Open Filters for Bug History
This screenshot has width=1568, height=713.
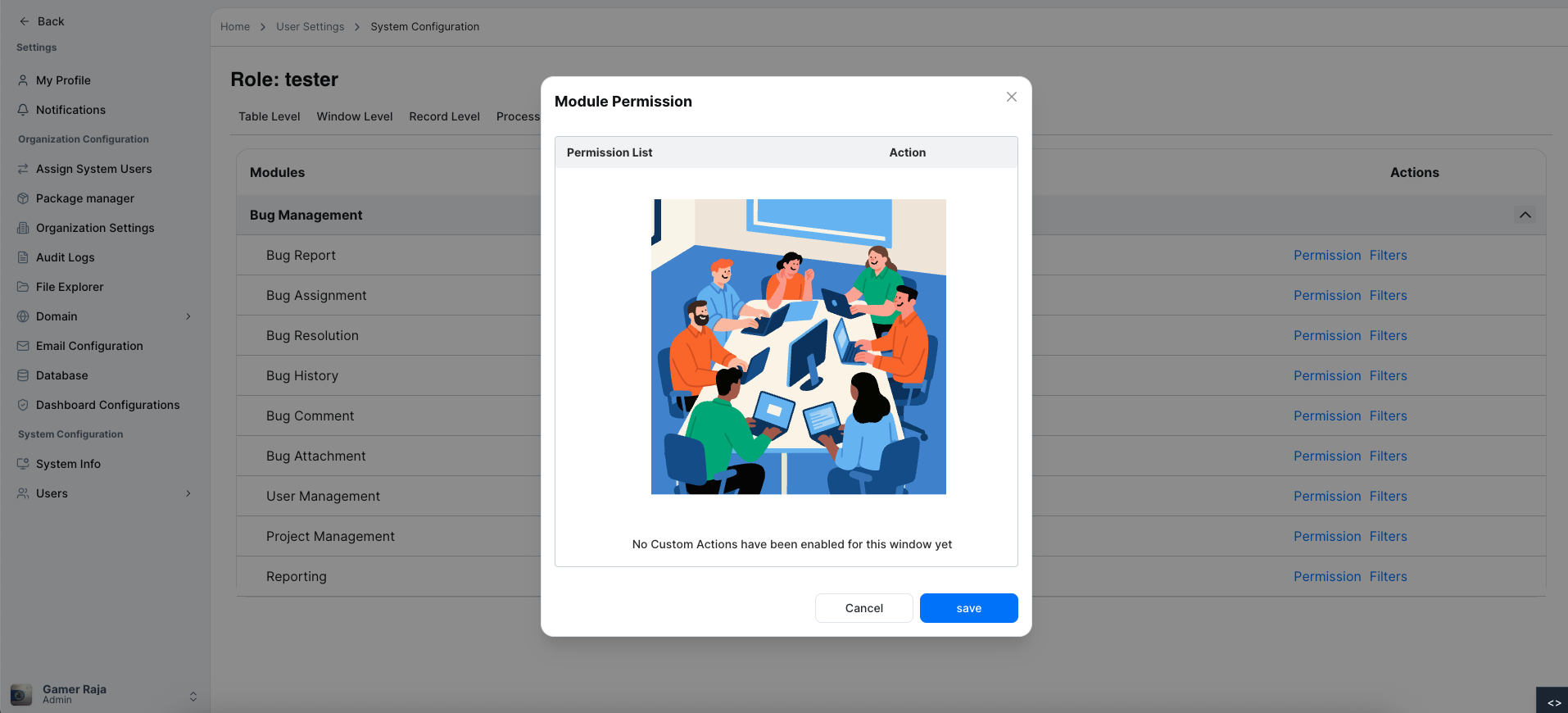click(1389, 376)
